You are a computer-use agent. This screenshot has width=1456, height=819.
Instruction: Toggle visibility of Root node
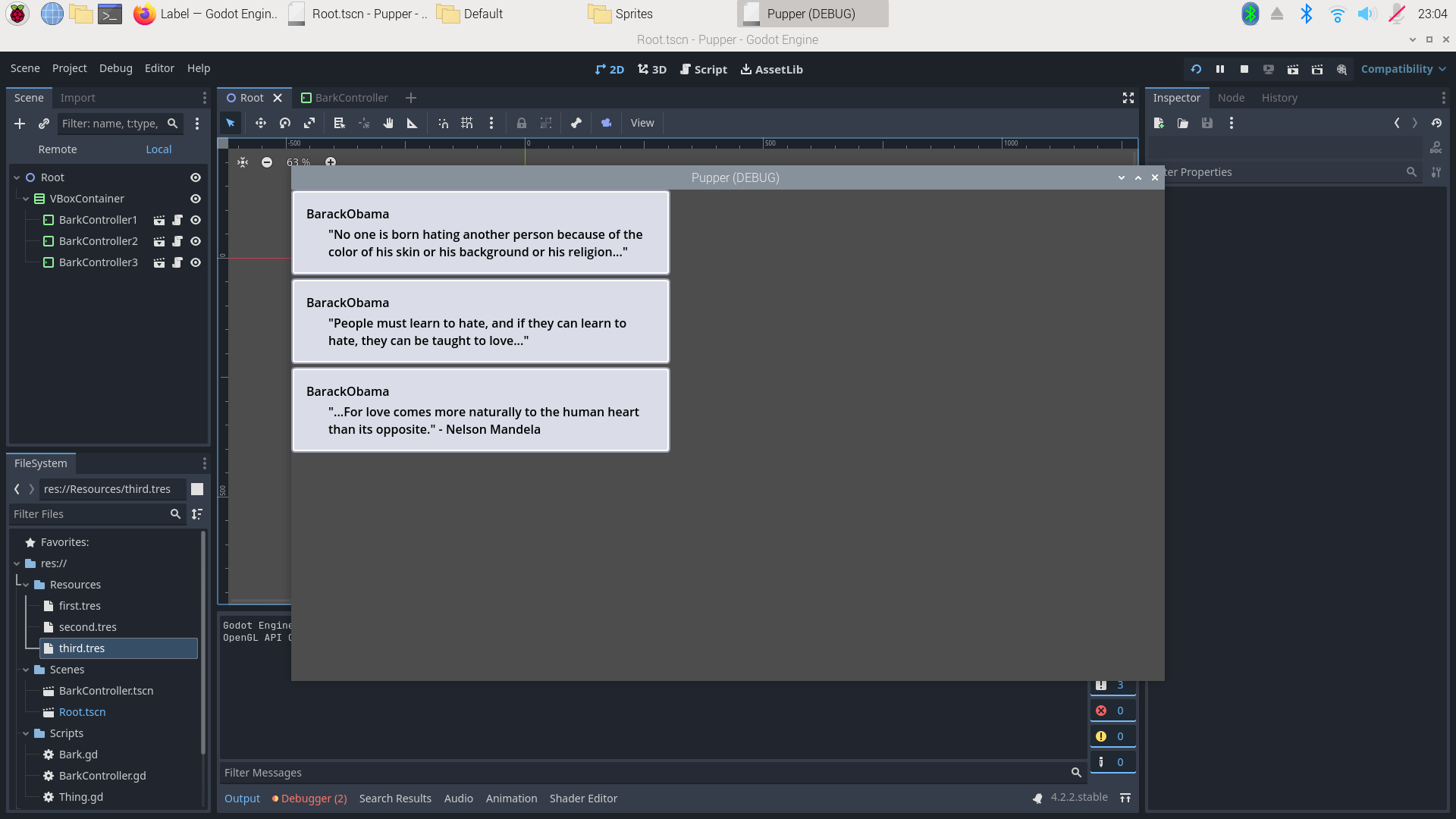(x=196, y=177)
